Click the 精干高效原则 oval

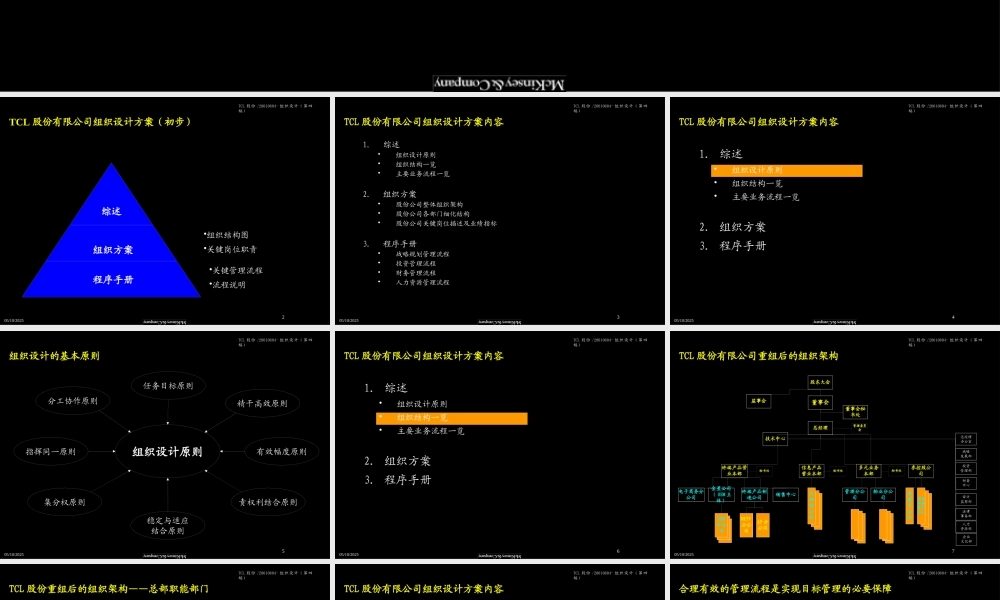(262, 404)
